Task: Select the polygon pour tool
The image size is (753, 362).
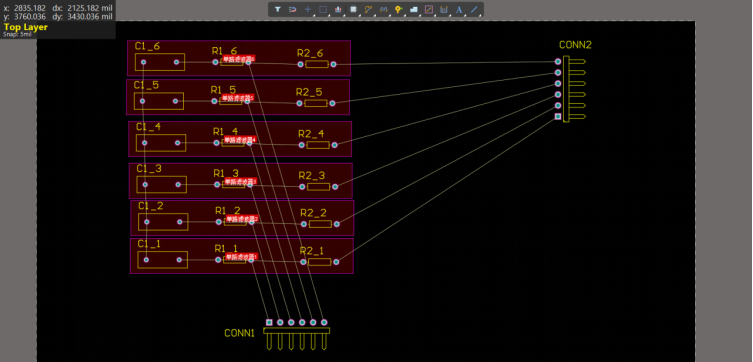Action: (414, 9)
